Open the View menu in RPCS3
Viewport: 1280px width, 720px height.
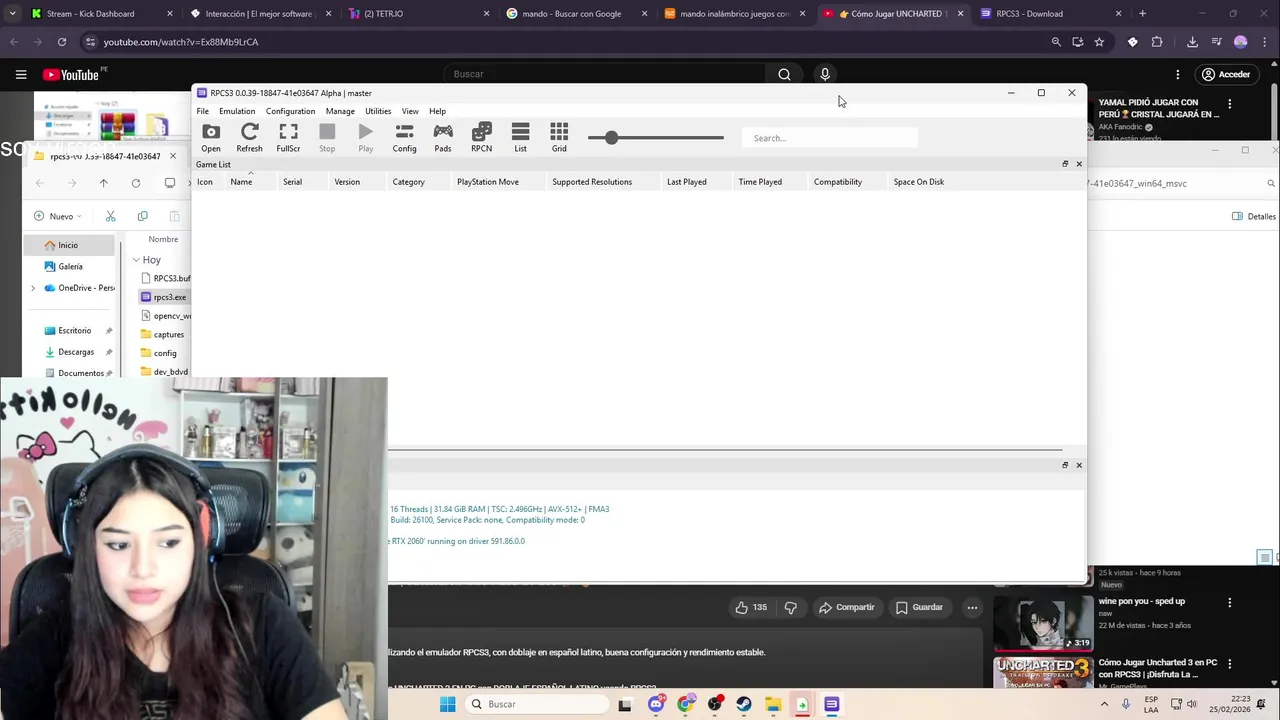coord(410,111)
